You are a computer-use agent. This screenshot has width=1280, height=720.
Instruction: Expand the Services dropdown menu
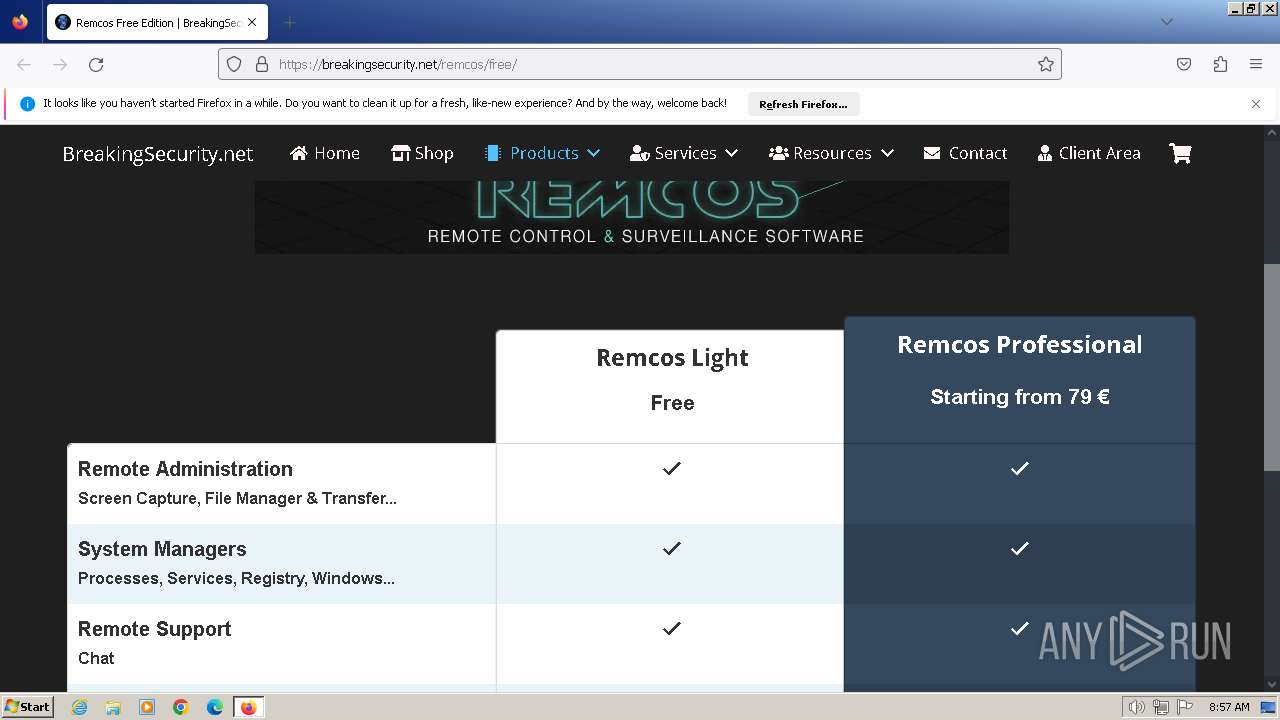coord(684,153)
